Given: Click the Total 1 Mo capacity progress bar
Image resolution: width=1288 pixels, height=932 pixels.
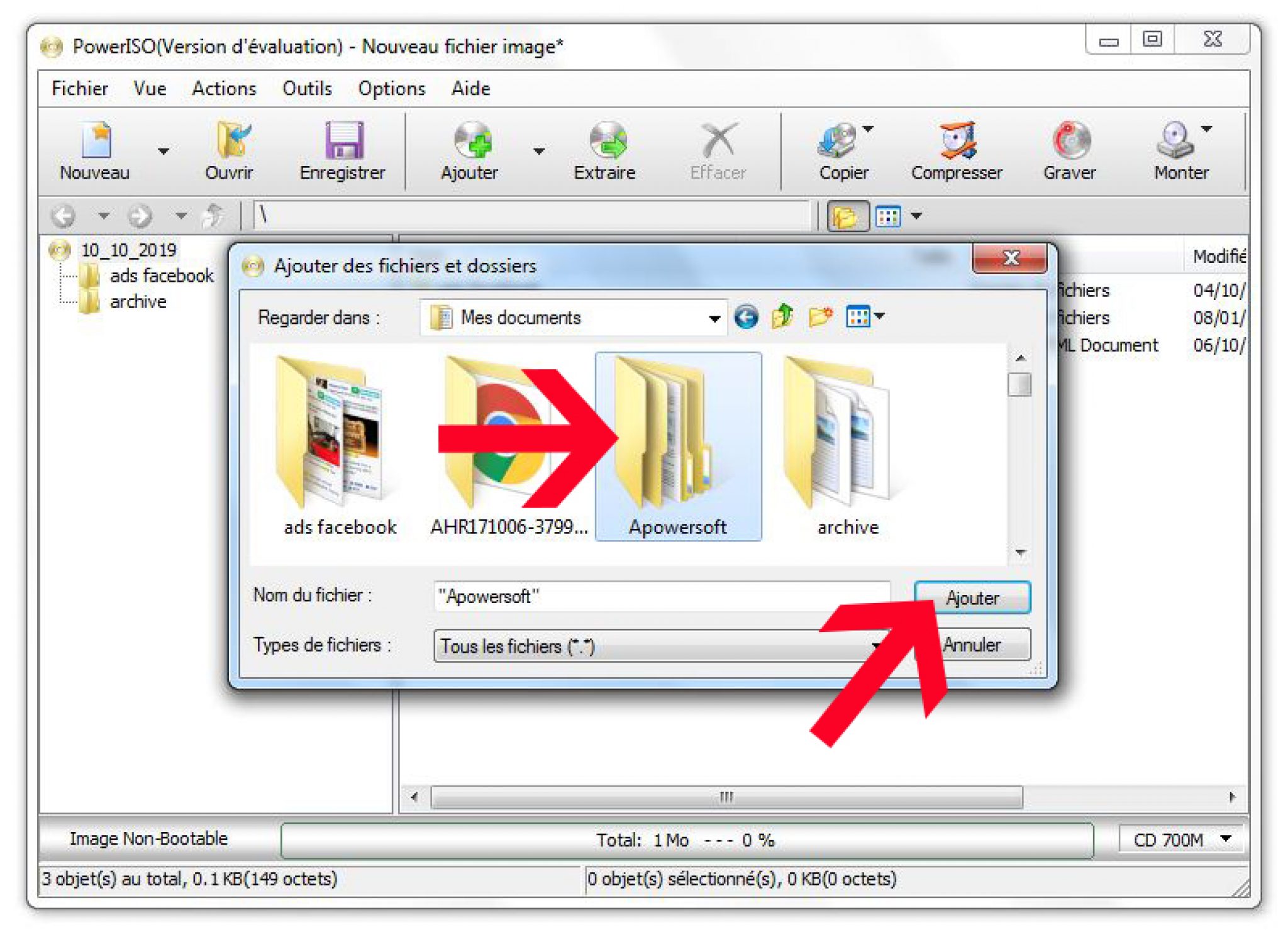Looking at the screenshot, I should (687, 841).
